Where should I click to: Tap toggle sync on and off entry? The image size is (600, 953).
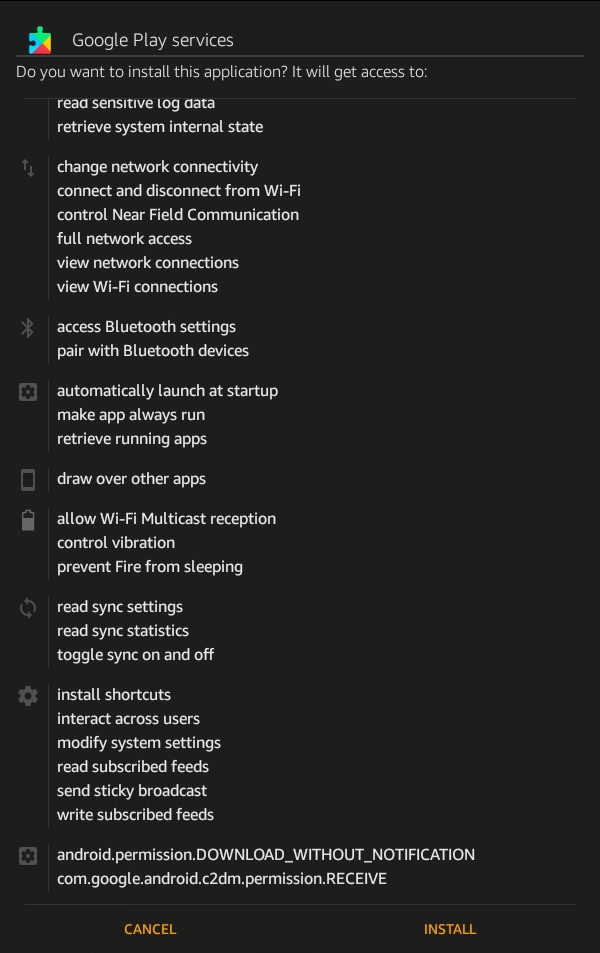[135, 655]
